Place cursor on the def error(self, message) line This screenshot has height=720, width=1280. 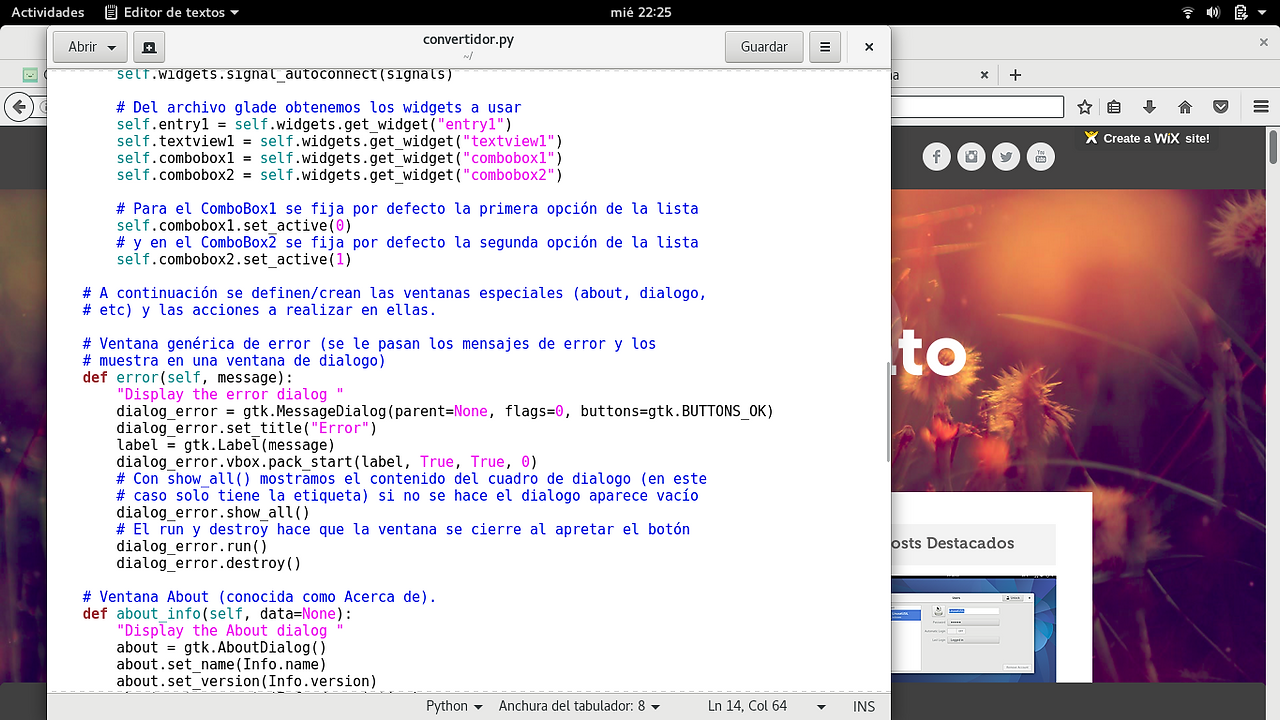tap(188, 378)
